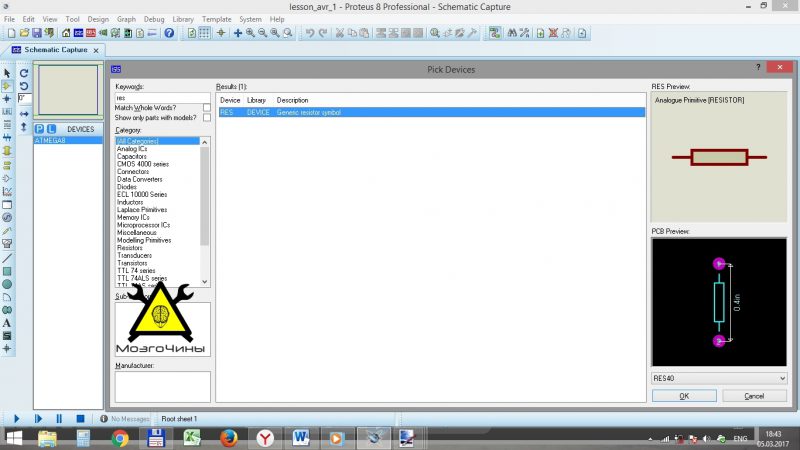Activate the Component Mode tool in the left toolbar
800x450 pixels.
[x=7, y=86]
